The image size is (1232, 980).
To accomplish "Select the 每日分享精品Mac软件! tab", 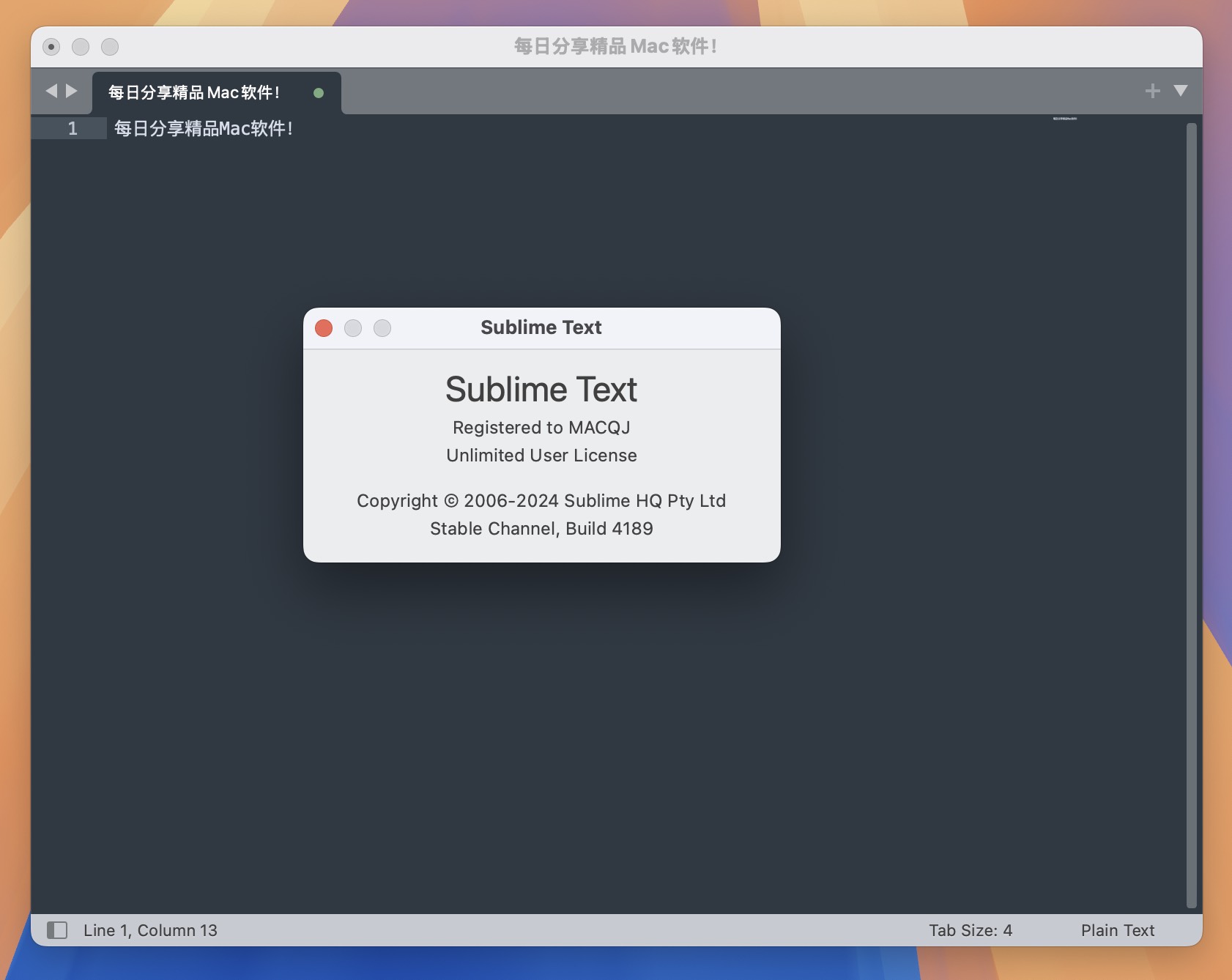I will pos(216,92).
